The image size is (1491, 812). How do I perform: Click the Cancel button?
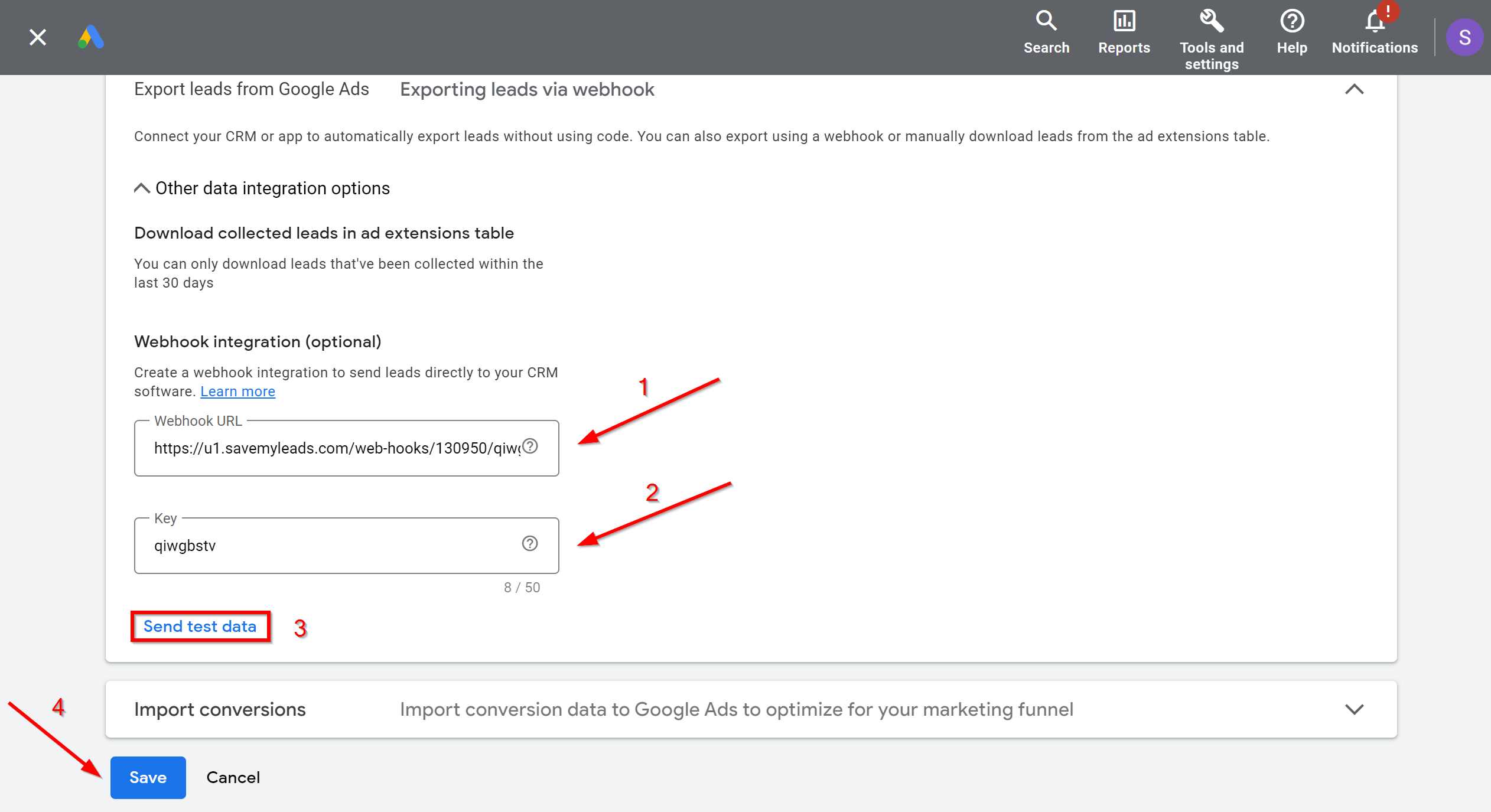[233, 777]
